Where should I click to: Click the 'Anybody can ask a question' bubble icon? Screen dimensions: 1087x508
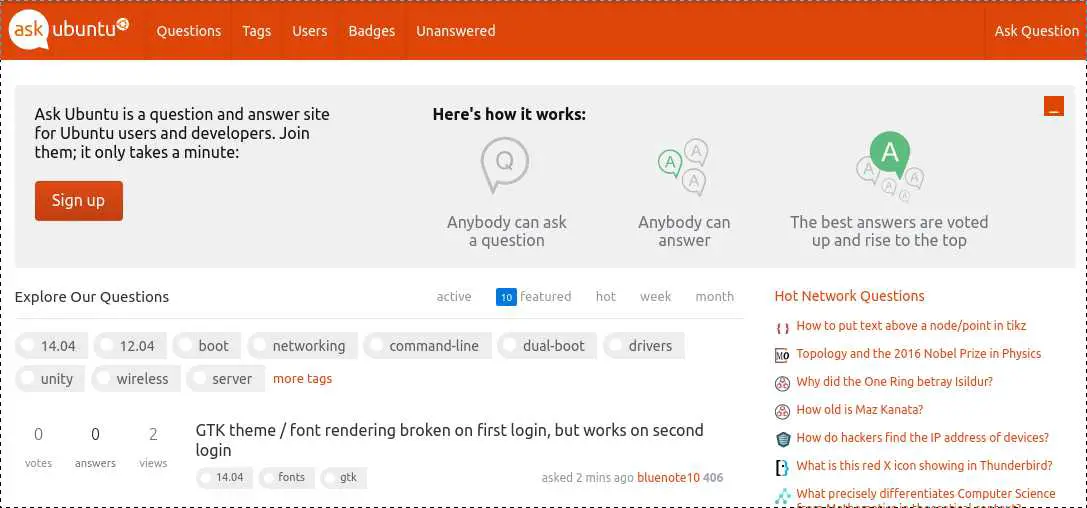[x=505, y=165]
